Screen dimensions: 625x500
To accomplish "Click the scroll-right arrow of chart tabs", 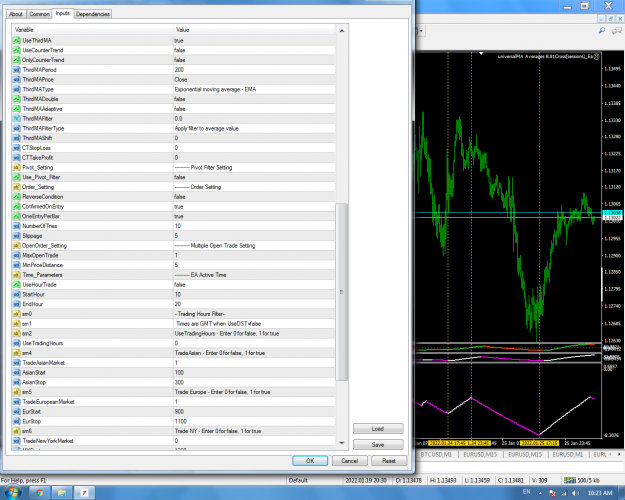I will (619, 454).
